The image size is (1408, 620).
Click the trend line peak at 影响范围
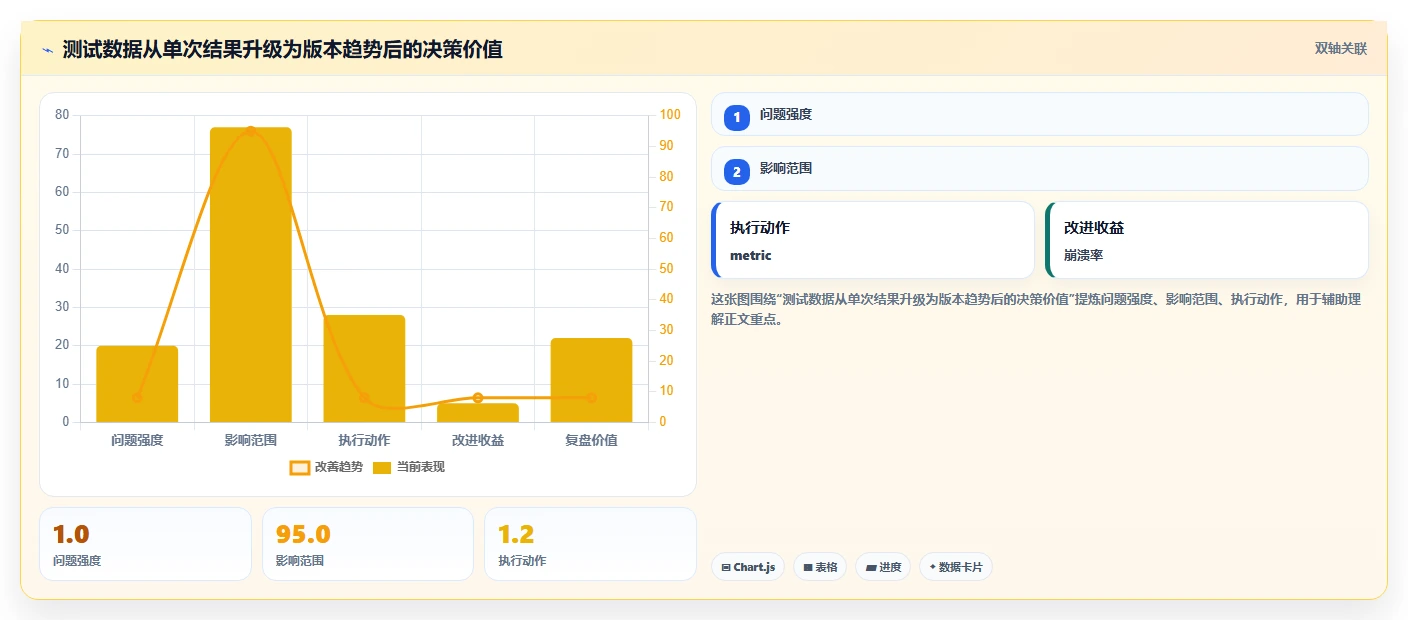point(251,131)
